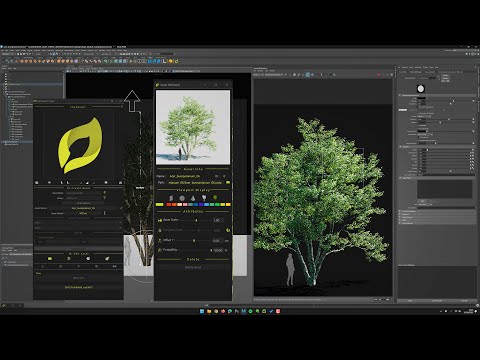
Task: Pick the red color swatch in Viewport Display
Action: tap(169, 204)
